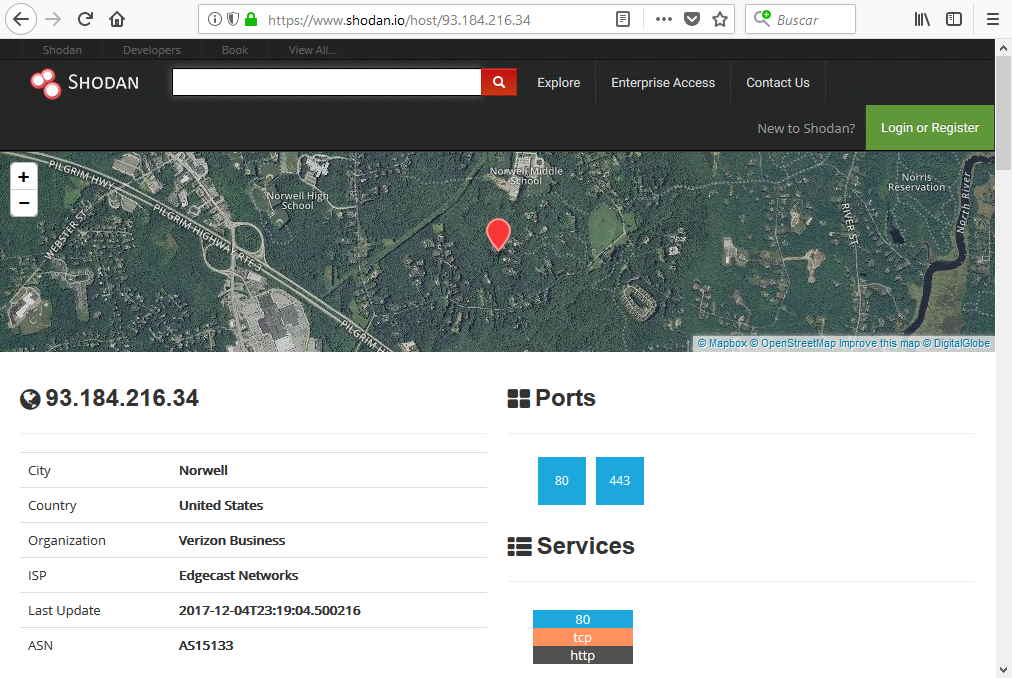Toggle reader view in the address bar
The height and width of the screenshot is (678, 1012).
click(623, 19)
